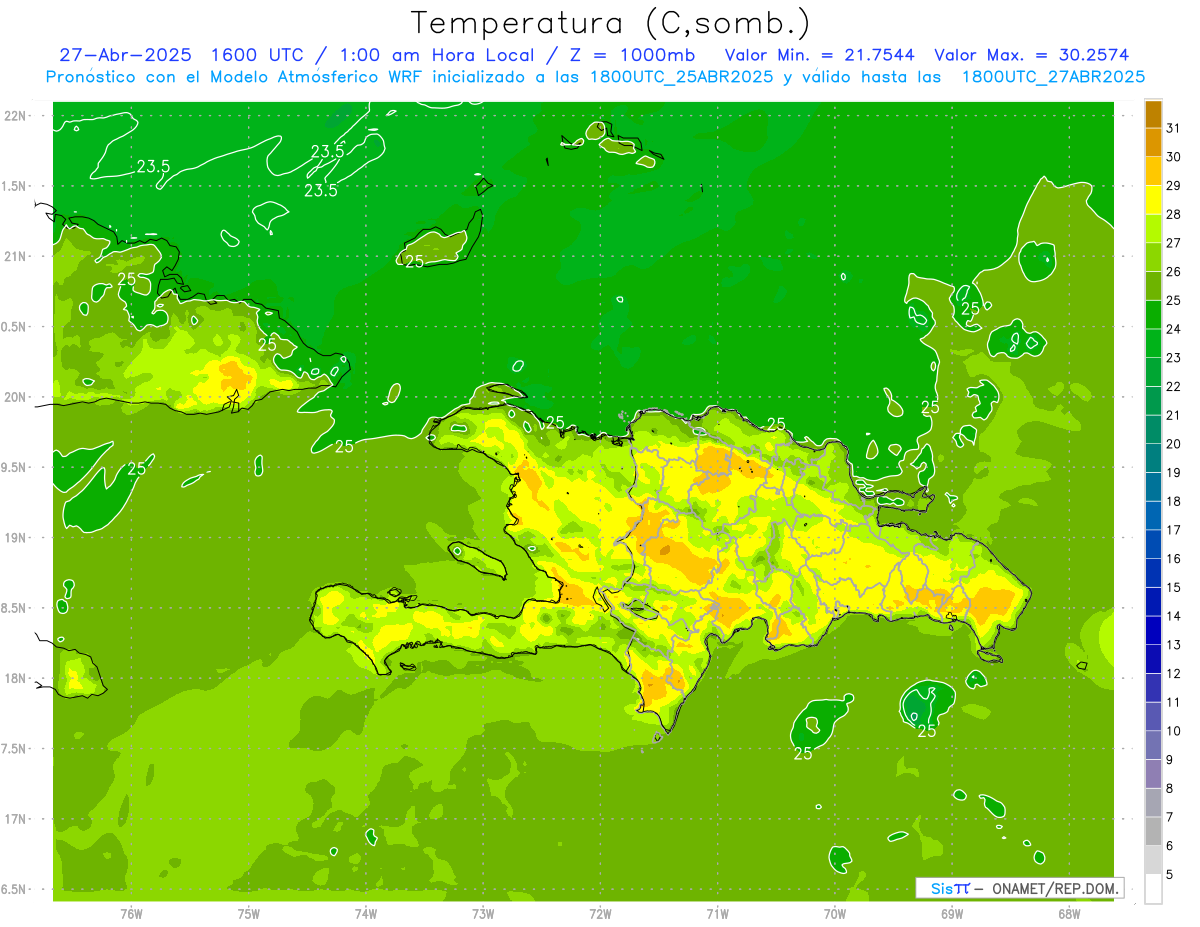Pick the gray colorbar segment between 6 and 7

coord(1153,832)
